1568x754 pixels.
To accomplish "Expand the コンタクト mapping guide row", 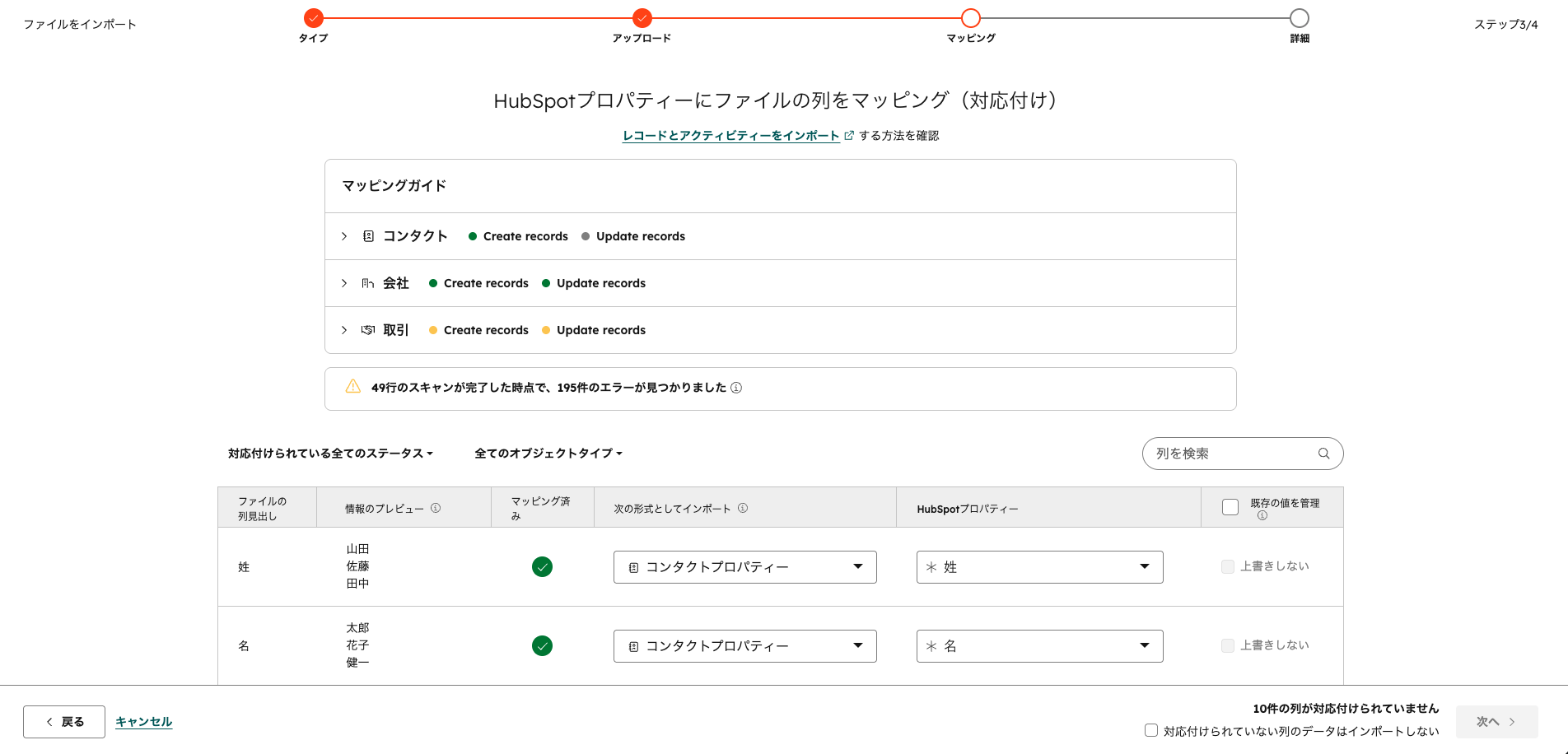I will coord(344,236).
